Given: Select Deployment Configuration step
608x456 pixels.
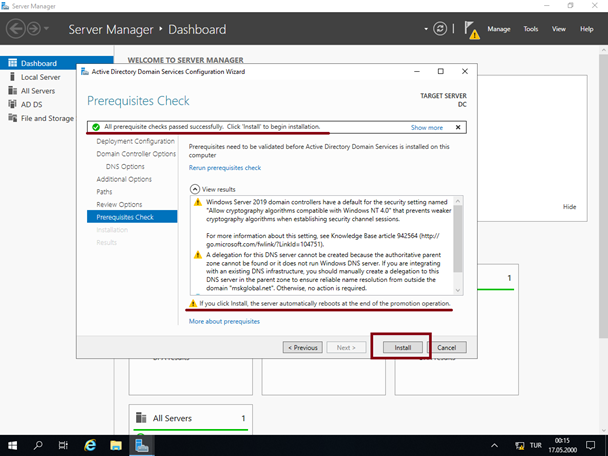Looking at the screenshot, I should tap(135, 141).
